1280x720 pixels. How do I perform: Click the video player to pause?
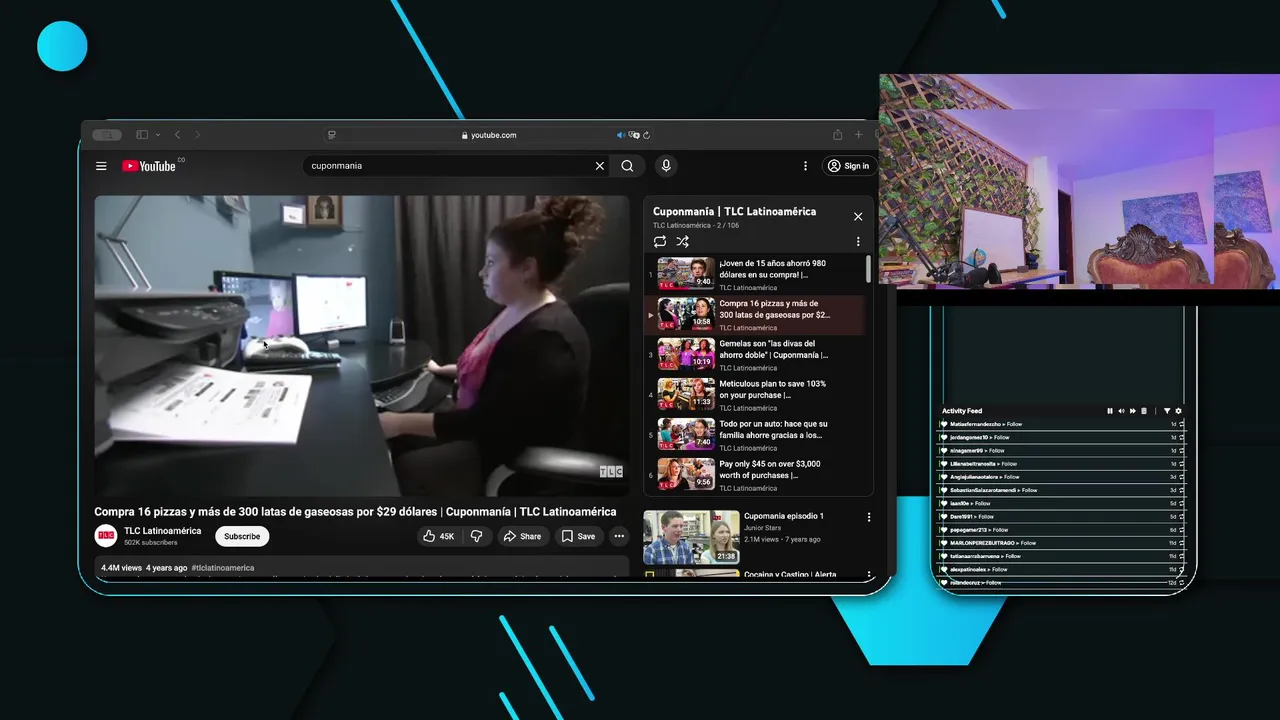click(x=361, y=345)
